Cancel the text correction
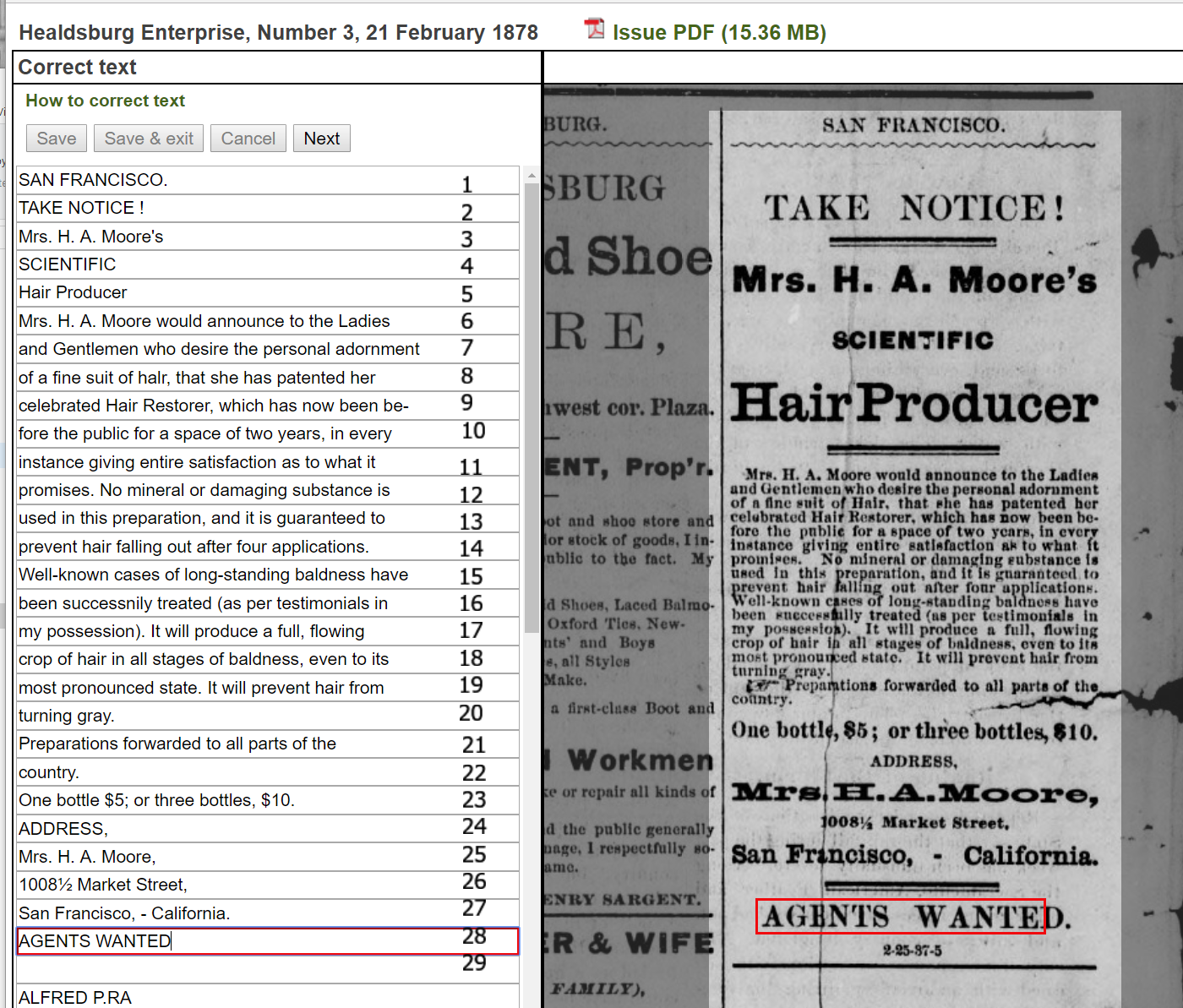The height and width of the screenshot is (1008, 1183). pos(248,139)
